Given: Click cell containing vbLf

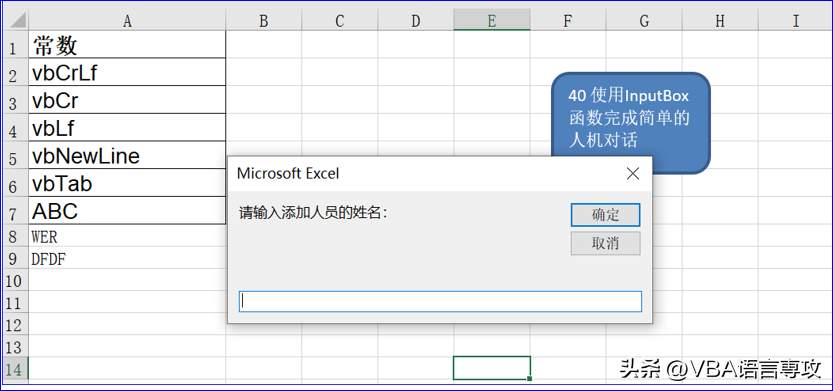Looking at the screenshot, I should click(127, 128).
